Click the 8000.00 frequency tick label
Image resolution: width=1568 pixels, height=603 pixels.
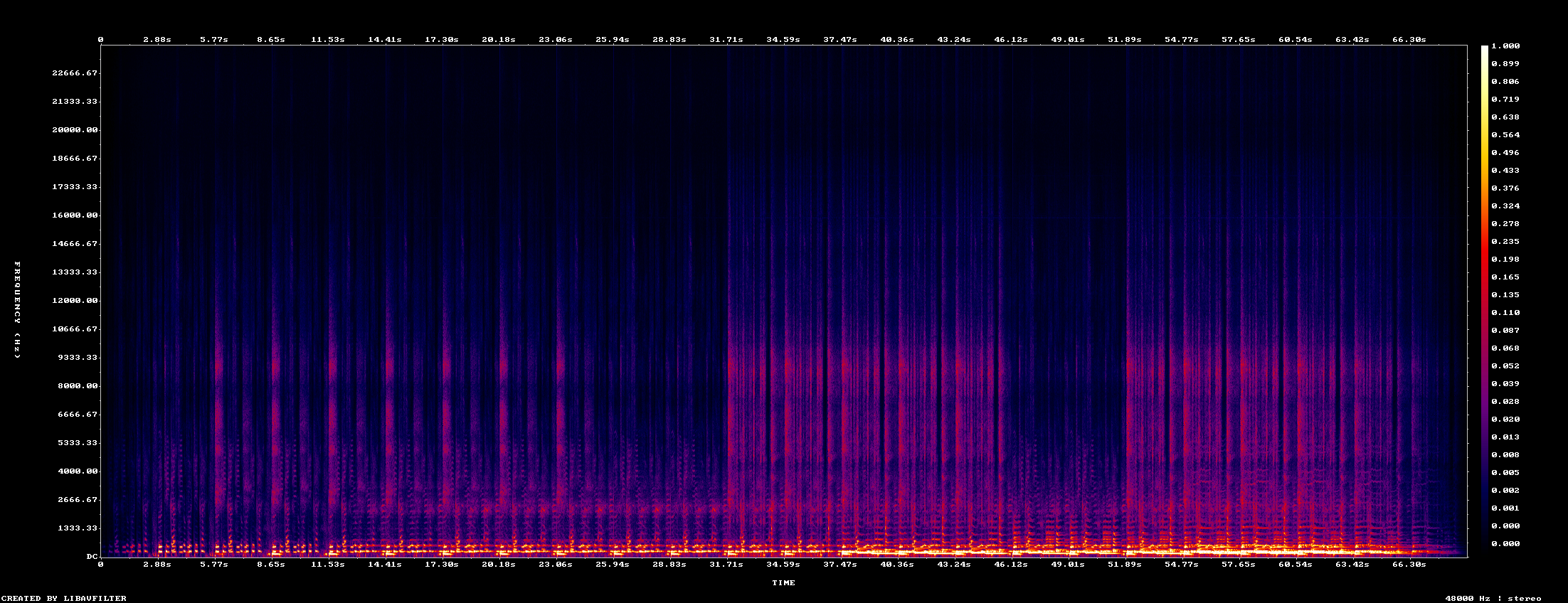pos(78,386)
